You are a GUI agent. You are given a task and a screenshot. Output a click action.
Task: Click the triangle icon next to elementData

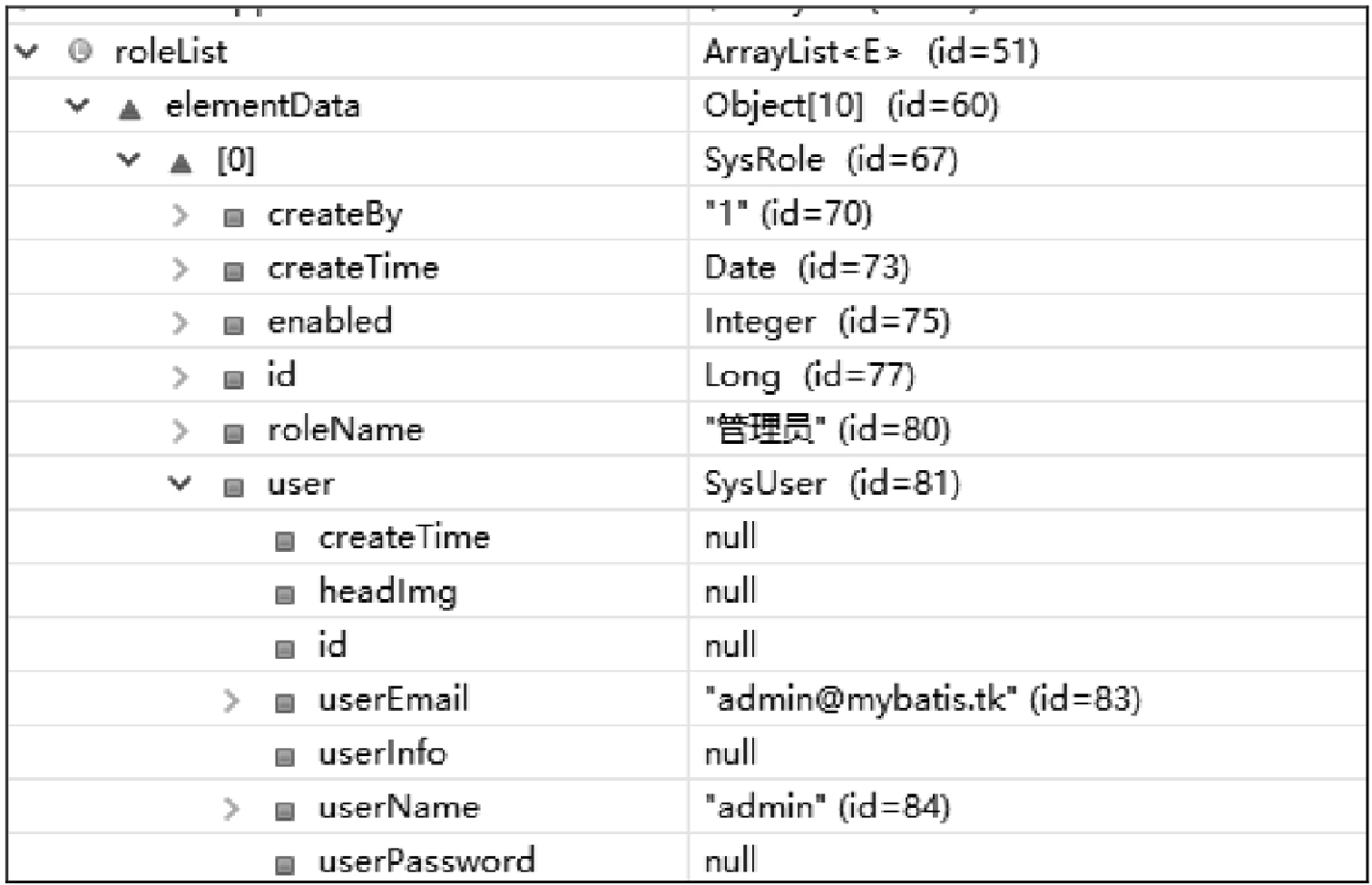click(130, 110)
